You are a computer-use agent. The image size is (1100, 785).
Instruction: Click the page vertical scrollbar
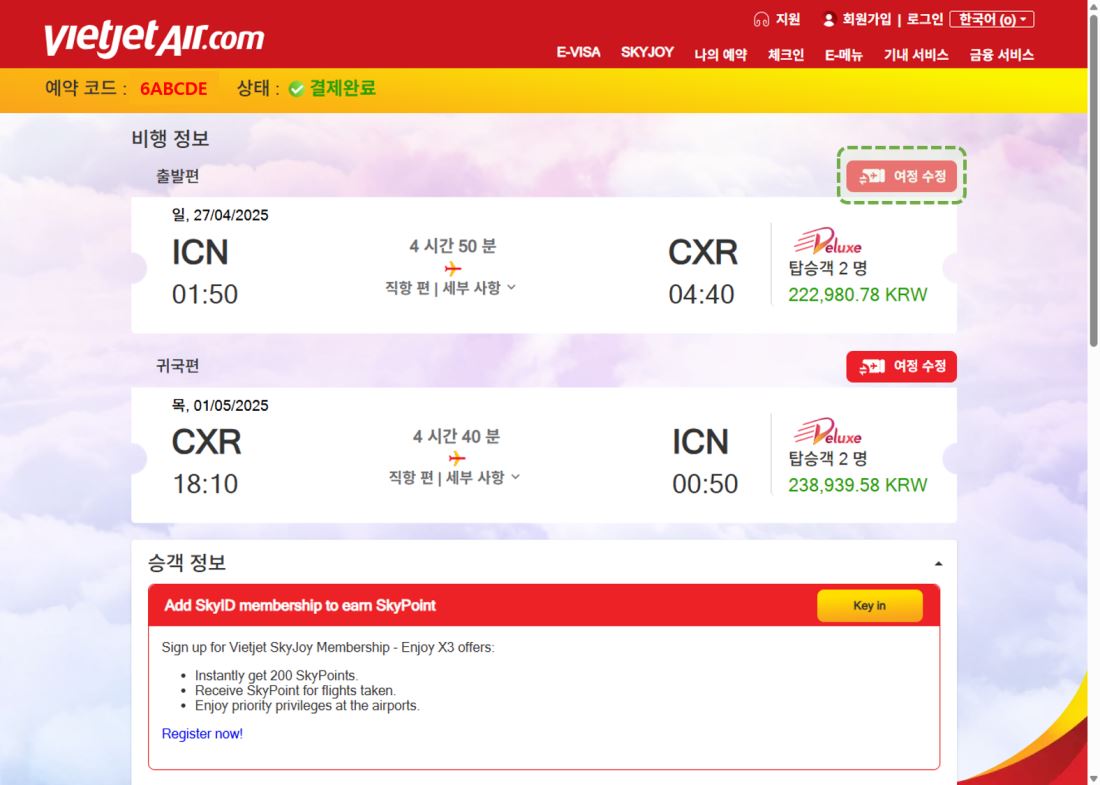1093,393
